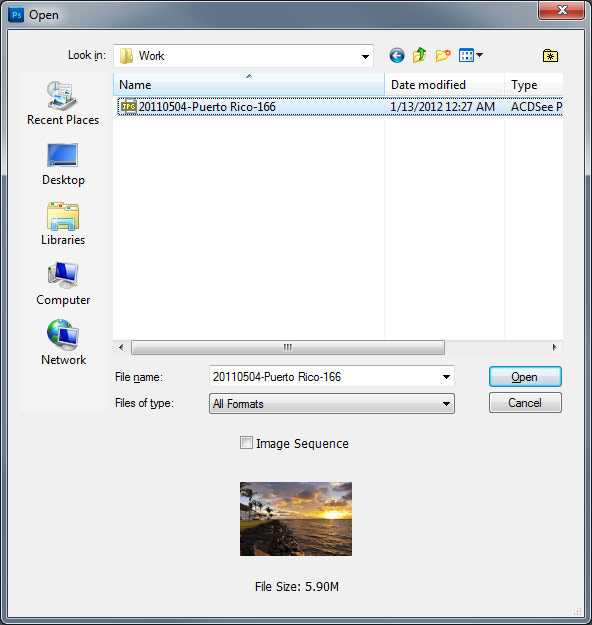Expand the File name dropdown arrow

tap(446, 377)
